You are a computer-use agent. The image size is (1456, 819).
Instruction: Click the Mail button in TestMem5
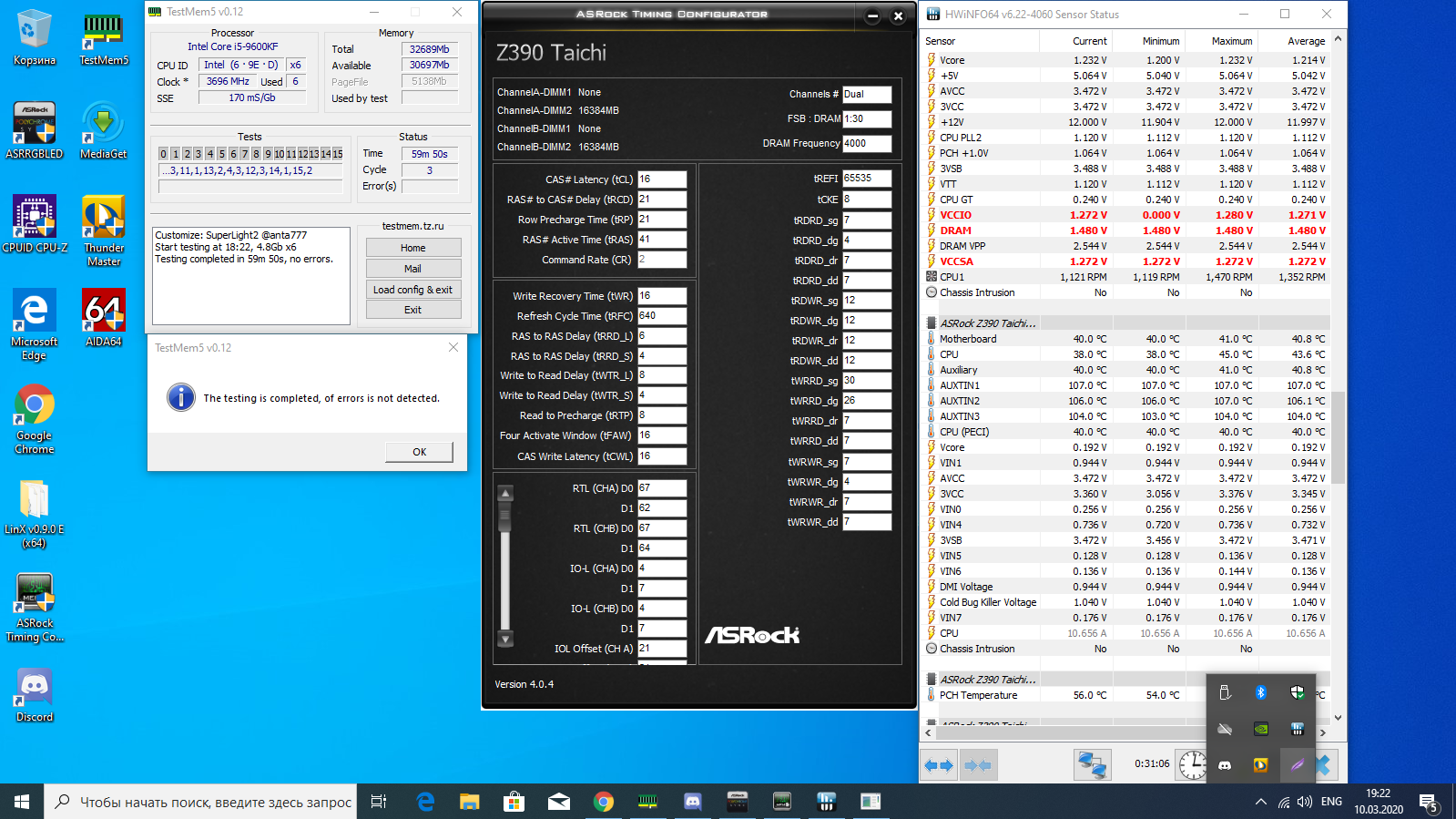click(413, 269)
